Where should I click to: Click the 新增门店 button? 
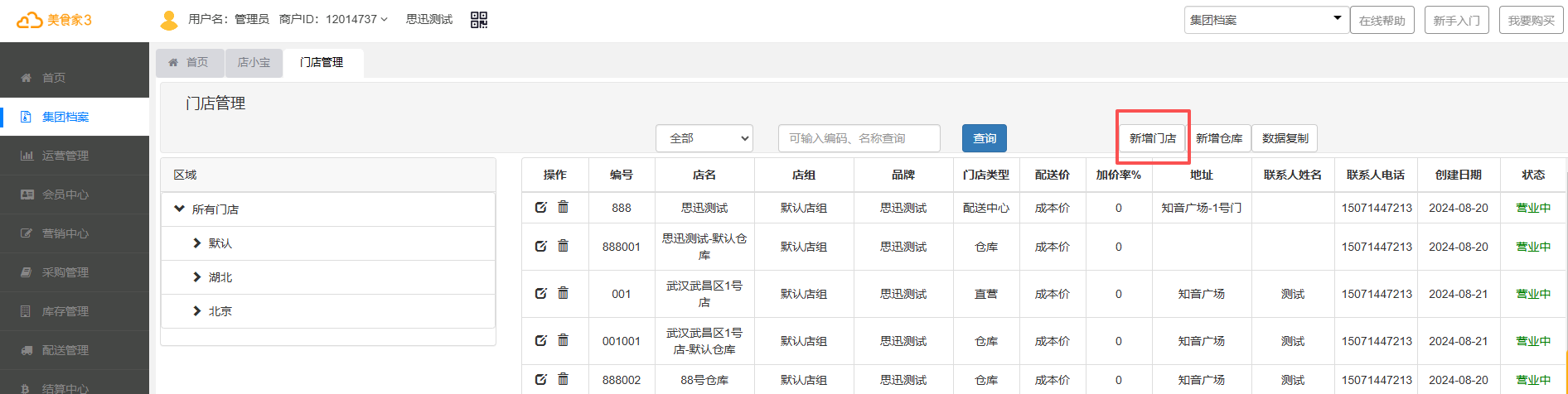(1152, 138)
